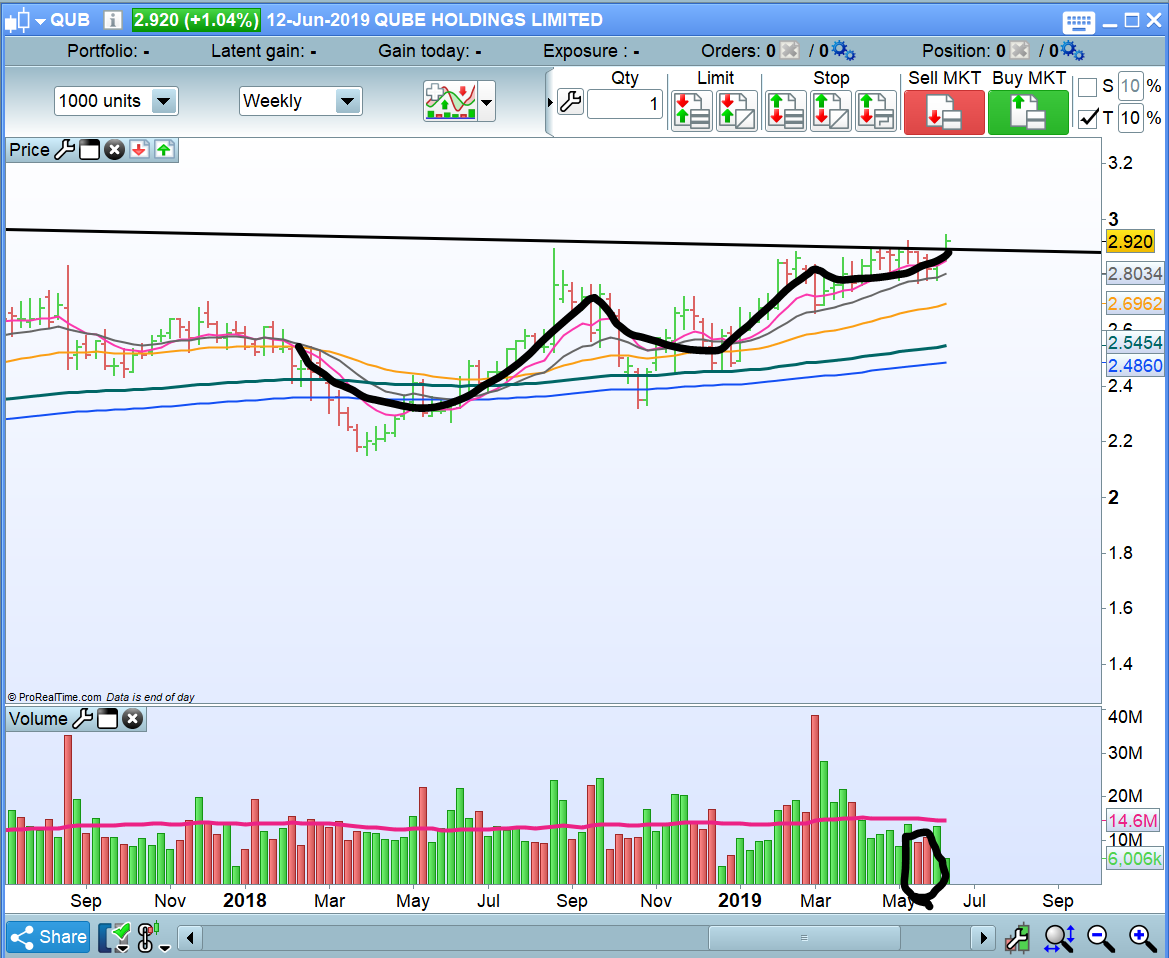Screen dimensions: 1169x958
Task: Open the Volume panel wrench settings
Action: pos(83,719)
